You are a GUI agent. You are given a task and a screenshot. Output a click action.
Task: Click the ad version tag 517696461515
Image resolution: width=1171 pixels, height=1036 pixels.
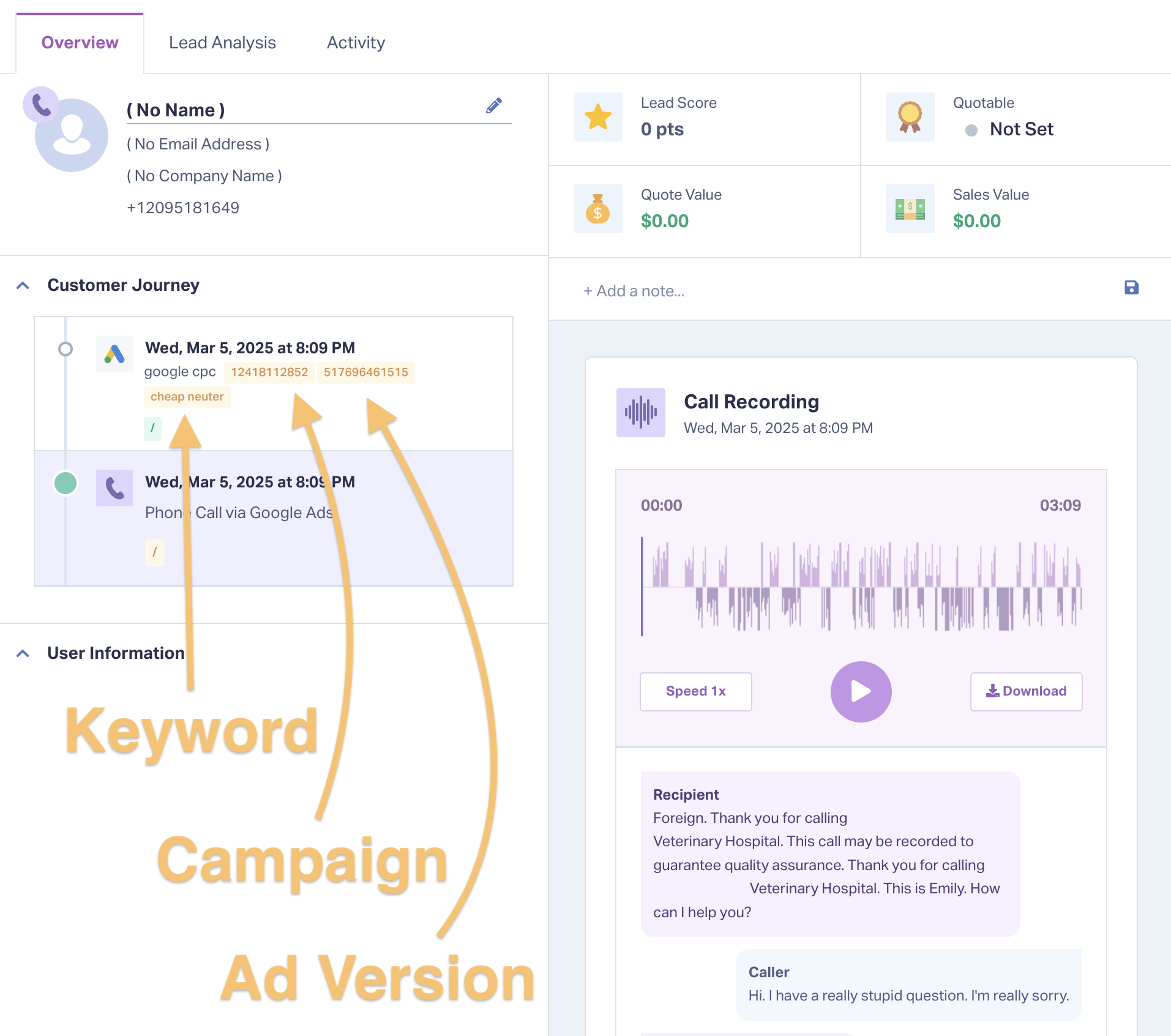[366, 372]
